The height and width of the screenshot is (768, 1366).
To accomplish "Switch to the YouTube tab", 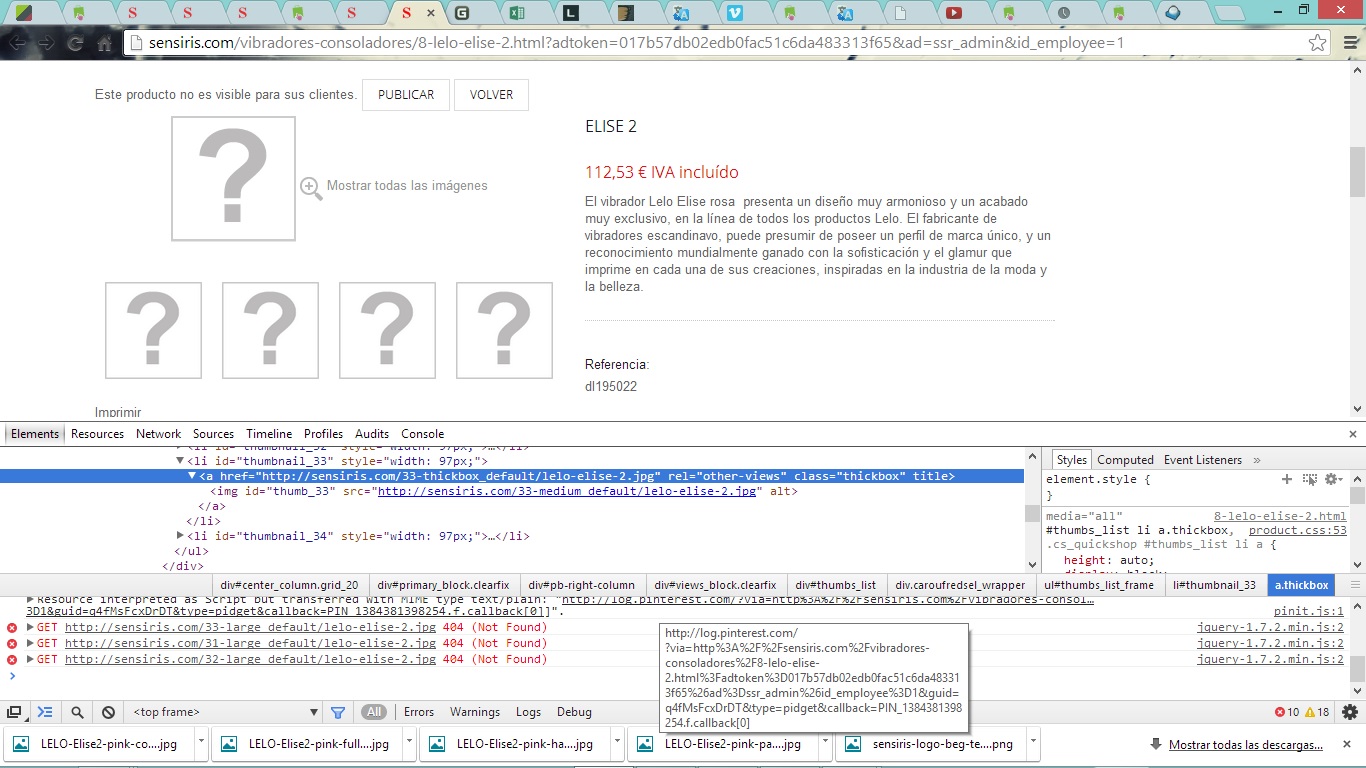I will click(x=953, y=13).
